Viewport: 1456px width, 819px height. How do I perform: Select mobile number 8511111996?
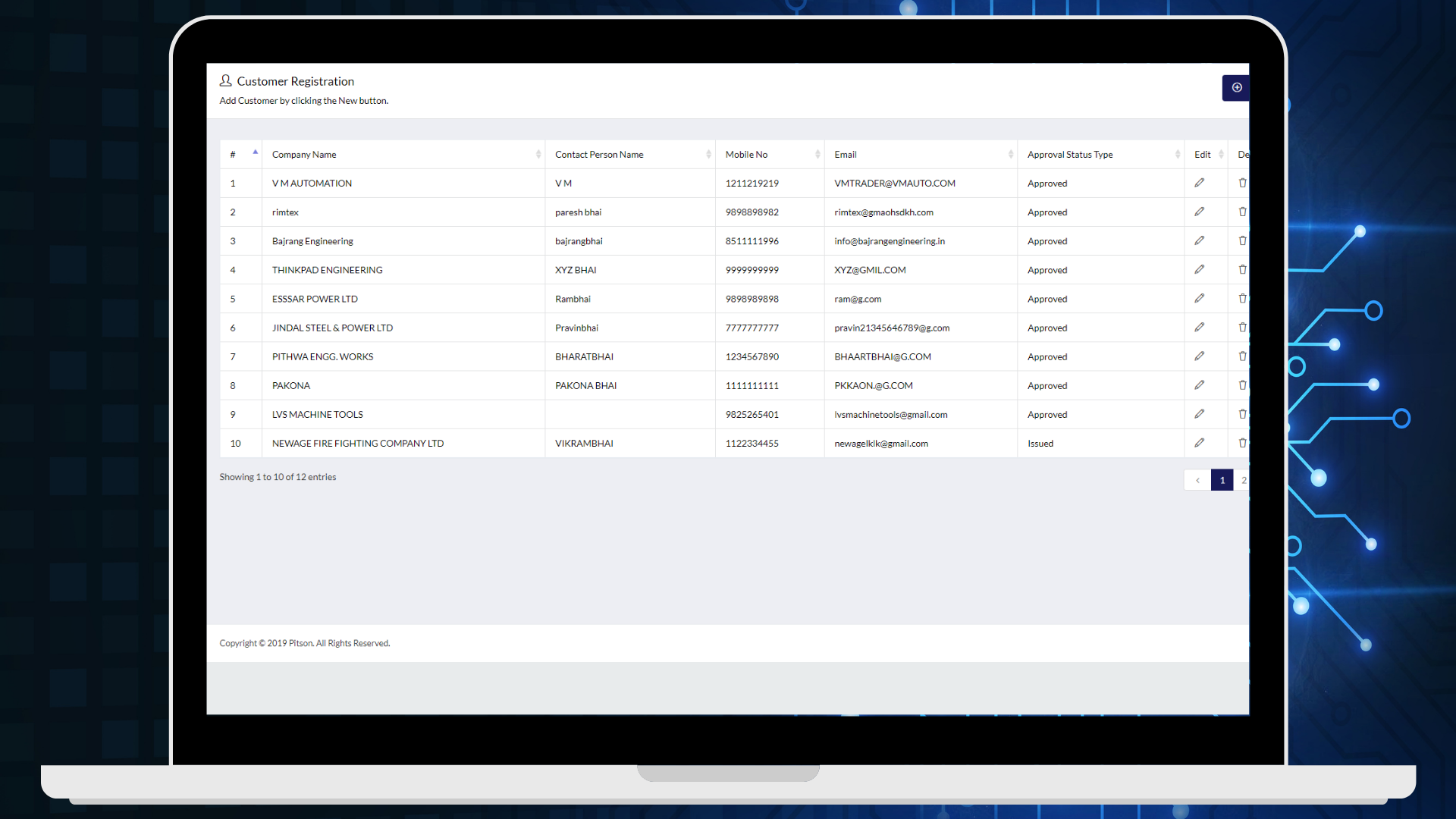coord(752,241)
